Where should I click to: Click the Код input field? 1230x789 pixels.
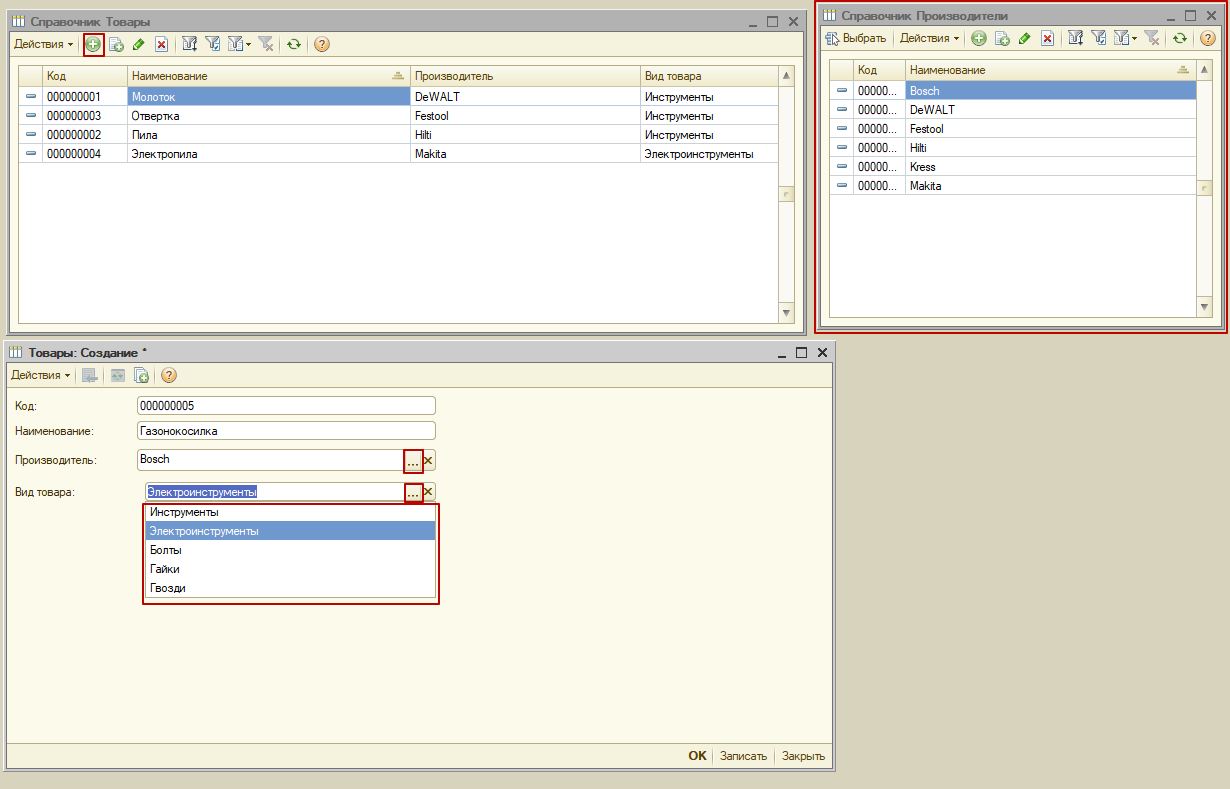[286, 406]
